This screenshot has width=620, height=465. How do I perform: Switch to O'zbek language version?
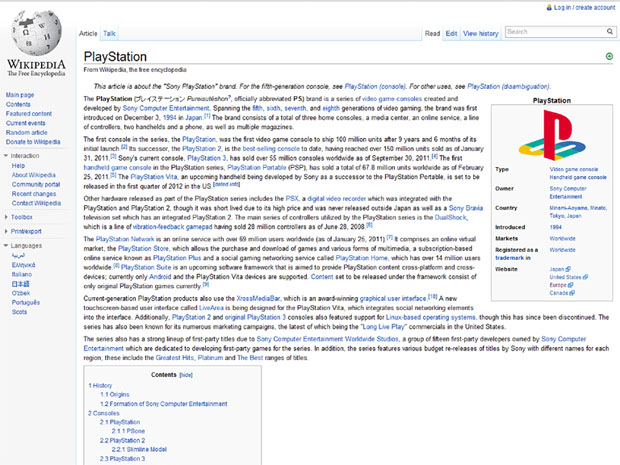21,293
